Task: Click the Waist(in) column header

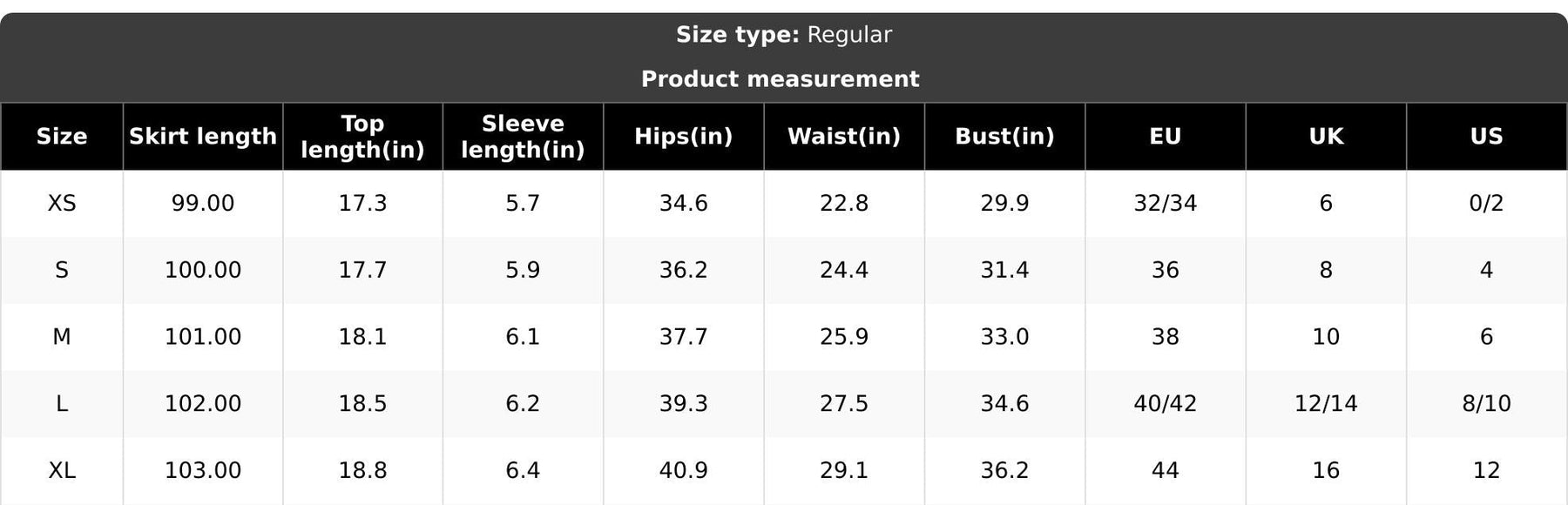Action: [x=844, y=137]
